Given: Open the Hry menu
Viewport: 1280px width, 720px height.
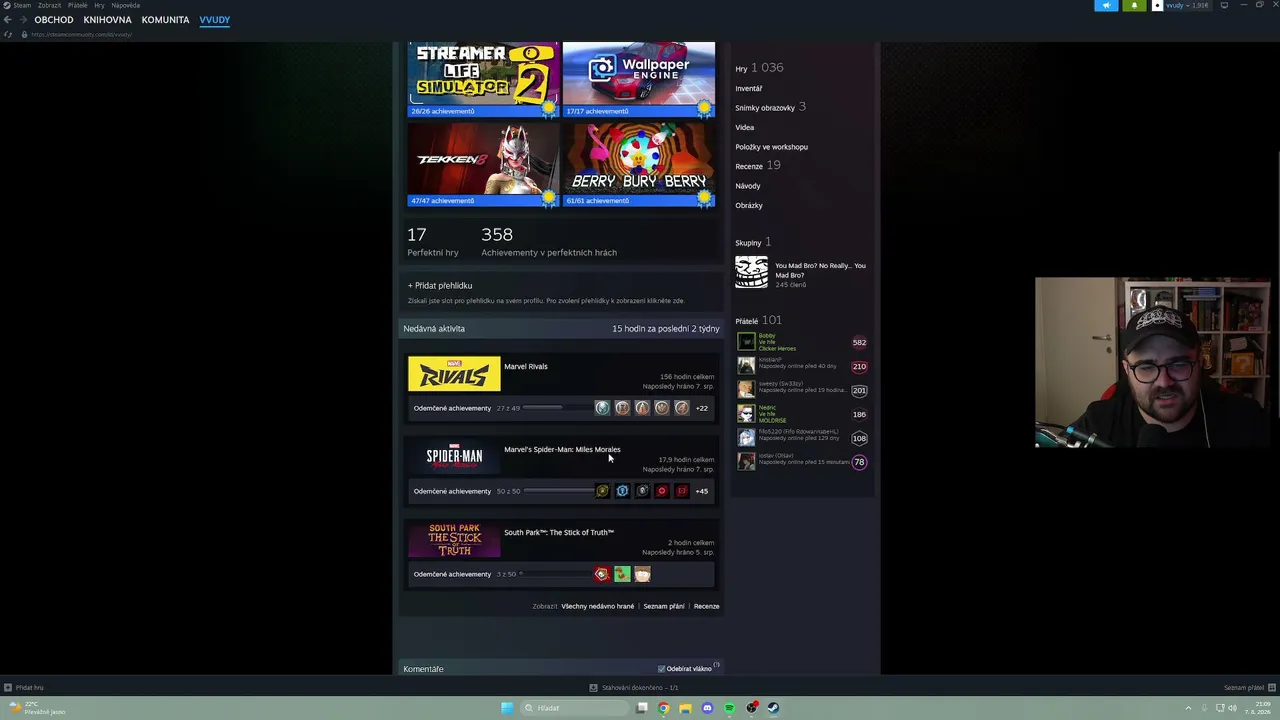Looking at the screenshot, I should pyautogui.click(x=99, y=5).
